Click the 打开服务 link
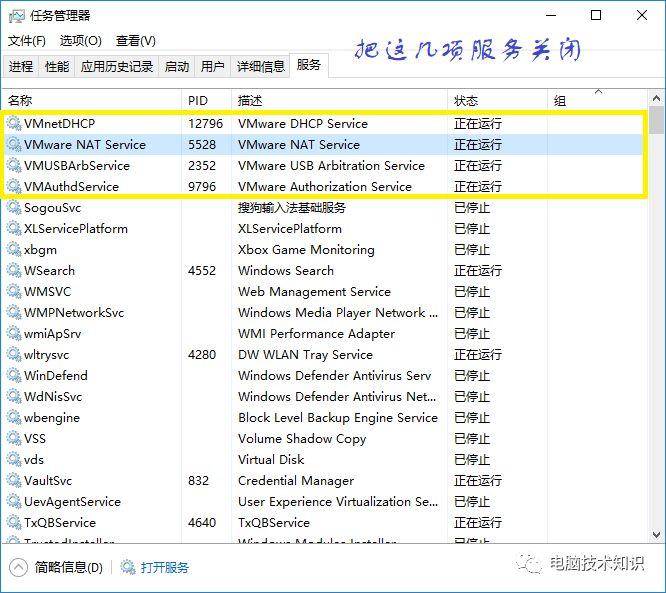This screenshot has width=666, height=593. pyautogui.click(x=165, y=567)
